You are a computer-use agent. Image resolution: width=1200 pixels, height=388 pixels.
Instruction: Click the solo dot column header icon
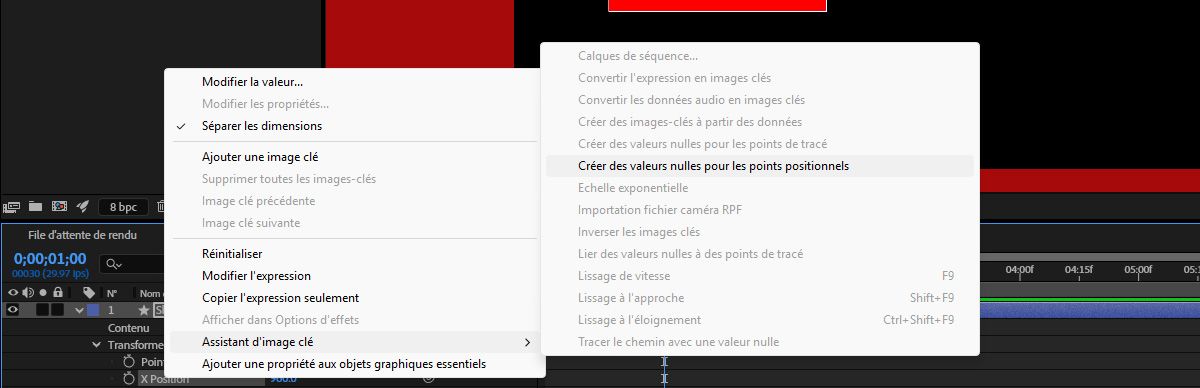click(x=43, y=292)
